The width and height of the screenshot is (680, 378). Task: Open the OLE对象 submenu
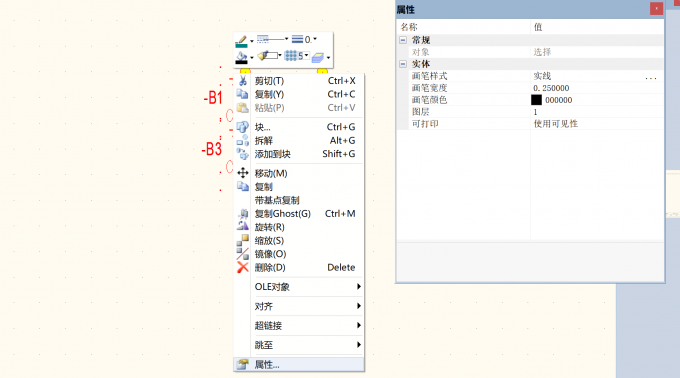coord(299,287)
